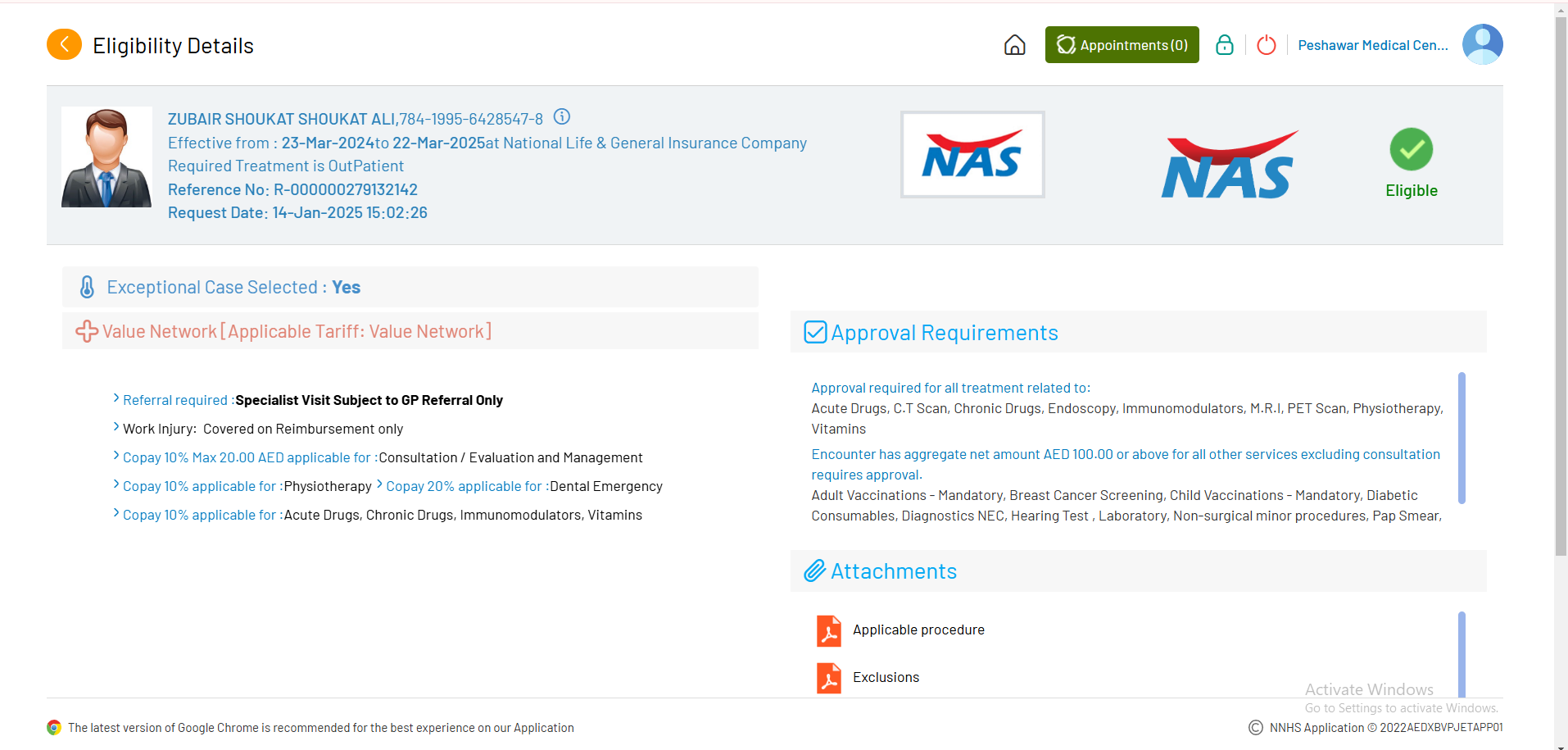Image resolution: width=1568 pixels, height=750 pixels.
Task: Click the Peshawar Medical Center account name
Action: 1372,45
